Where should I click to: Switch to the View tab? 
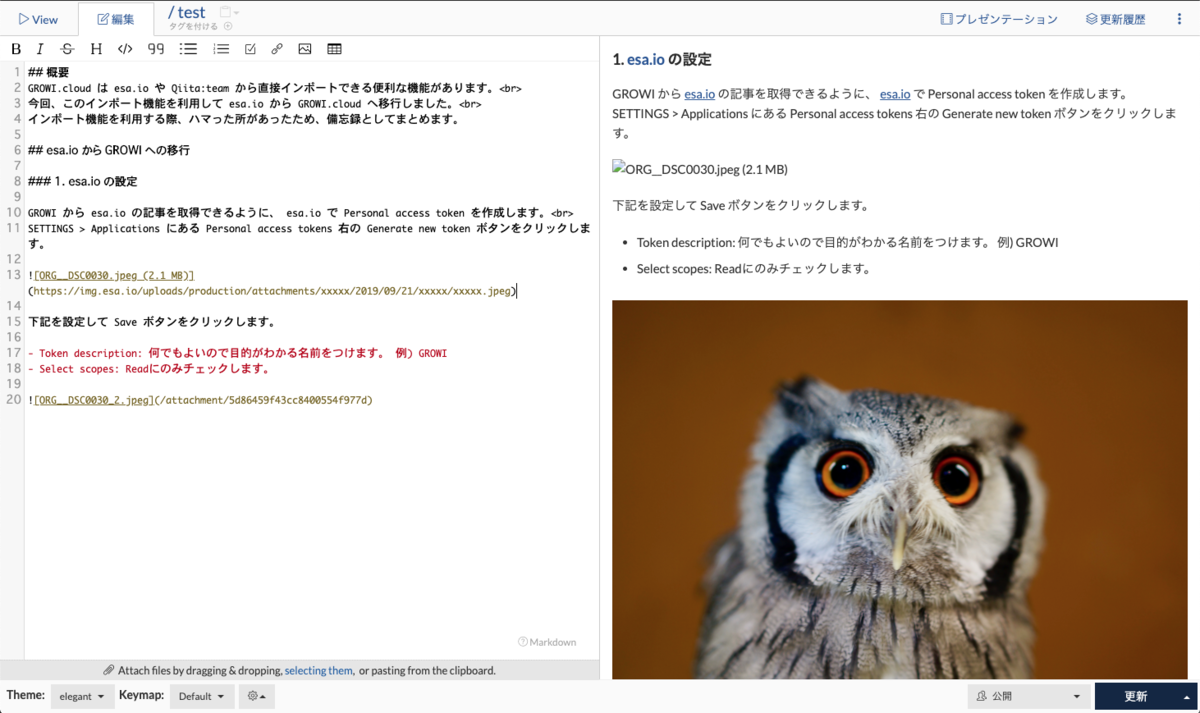(x=37, y=18)
